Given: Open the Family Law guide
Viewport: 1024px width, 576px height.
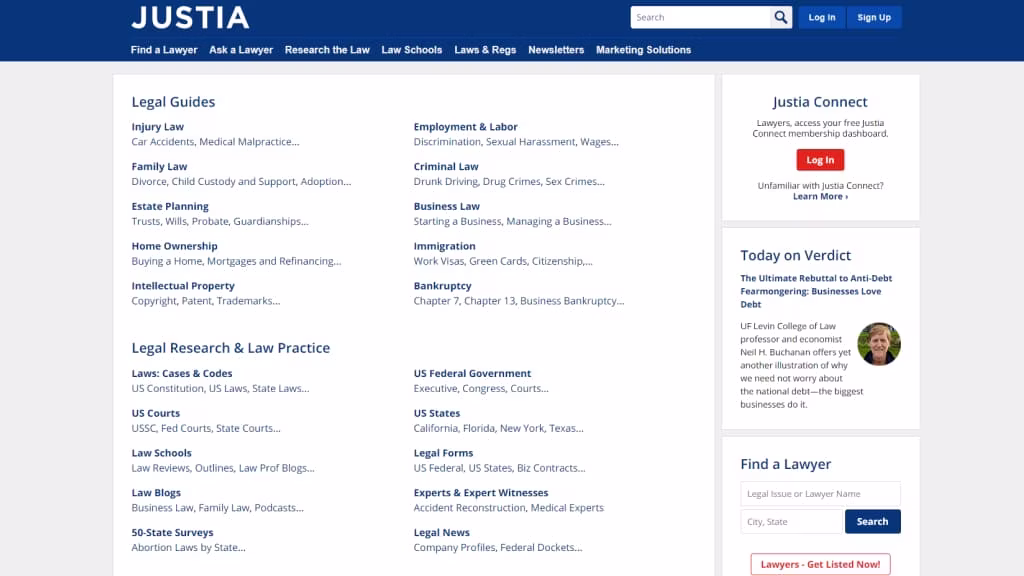Looking at the screenshot, I should click(159, 167).
